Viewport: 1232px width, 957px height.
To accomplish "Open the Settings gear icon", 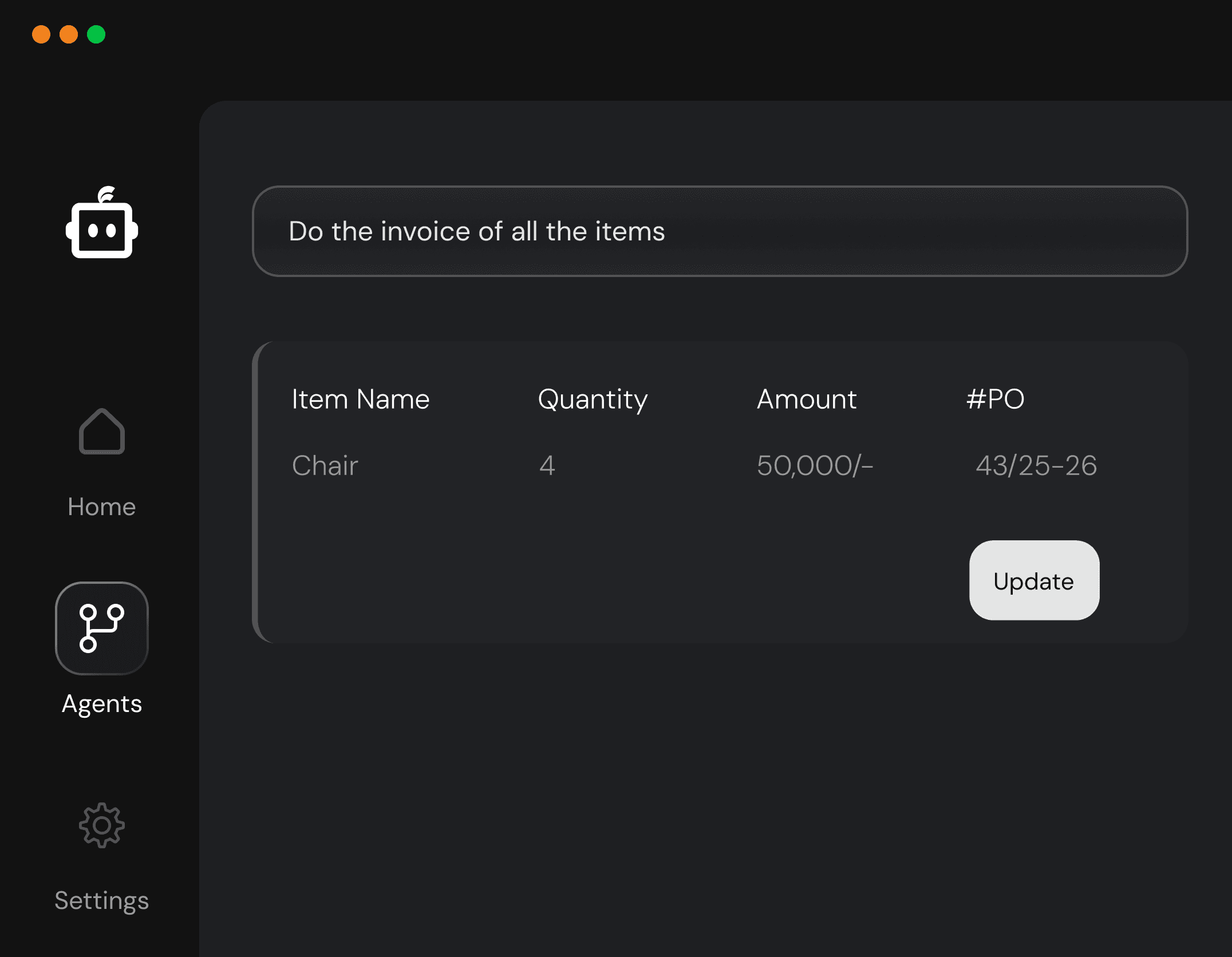I will point(102,825).
